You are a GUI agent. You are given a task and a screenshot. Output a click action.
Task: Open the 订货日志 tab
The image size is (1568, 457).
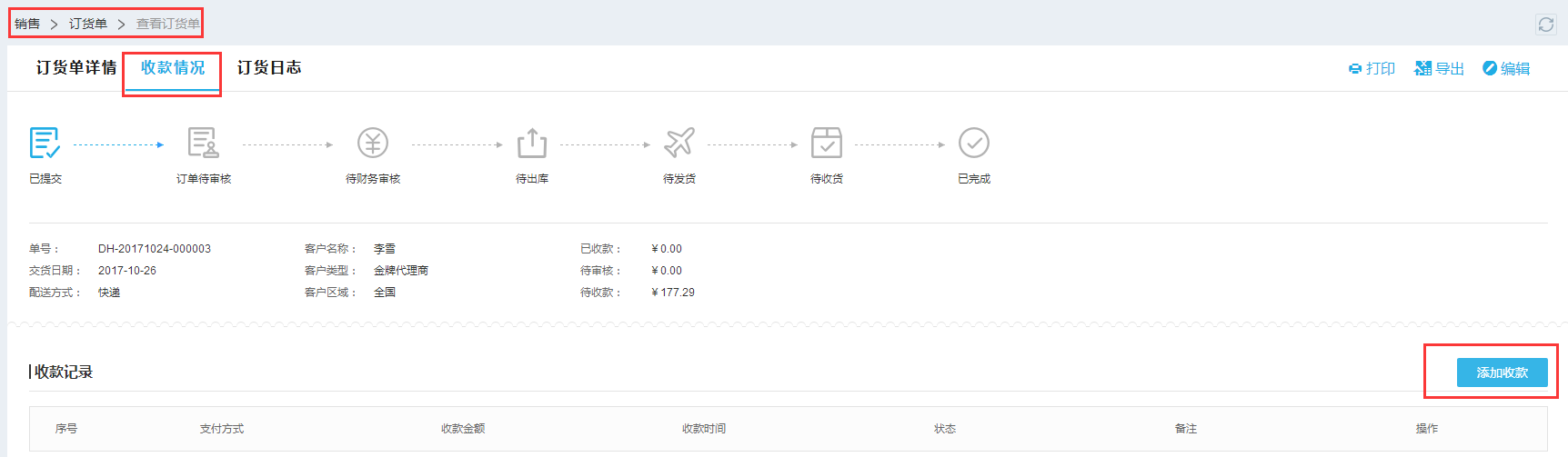point(269,68)
